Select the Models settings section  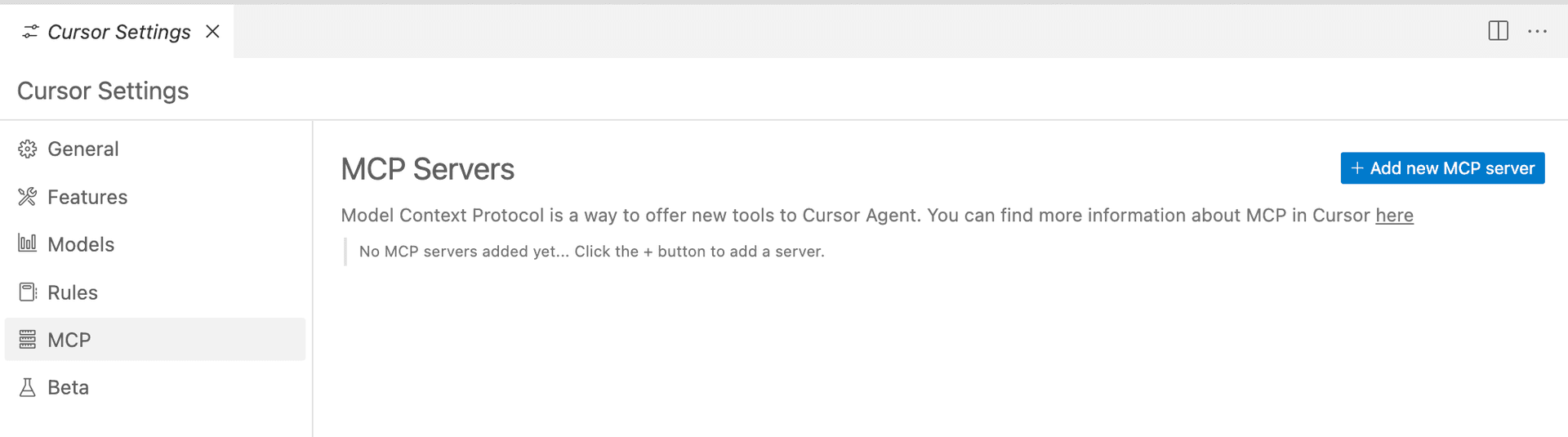point(81,244)
